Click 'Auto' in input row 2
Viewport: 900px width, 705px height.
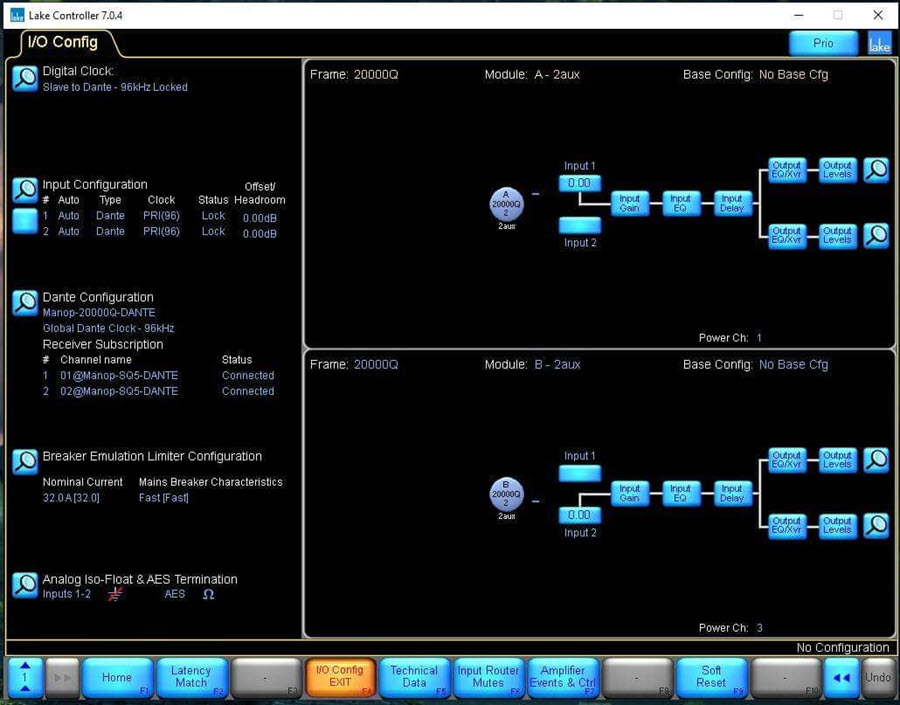point(68,231)
